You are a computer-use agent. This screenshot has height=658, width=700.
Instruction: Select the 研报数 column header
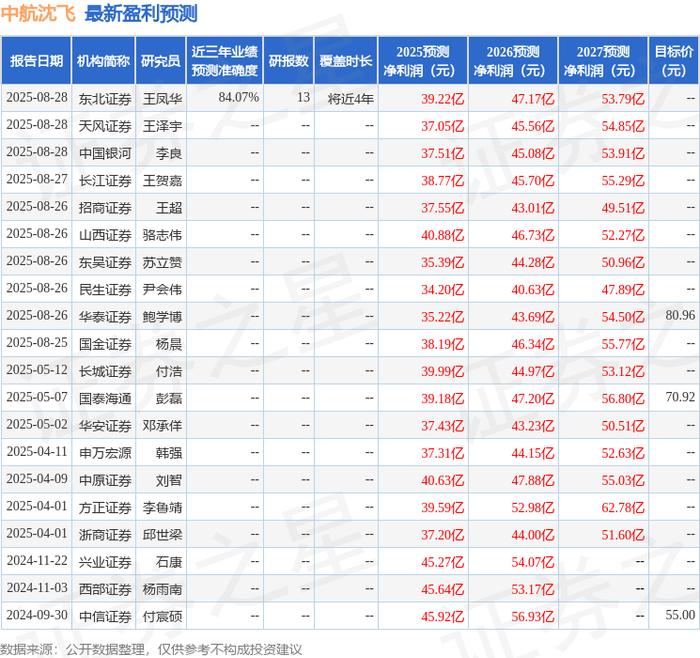pyautogui.click(x=289, y=61)
